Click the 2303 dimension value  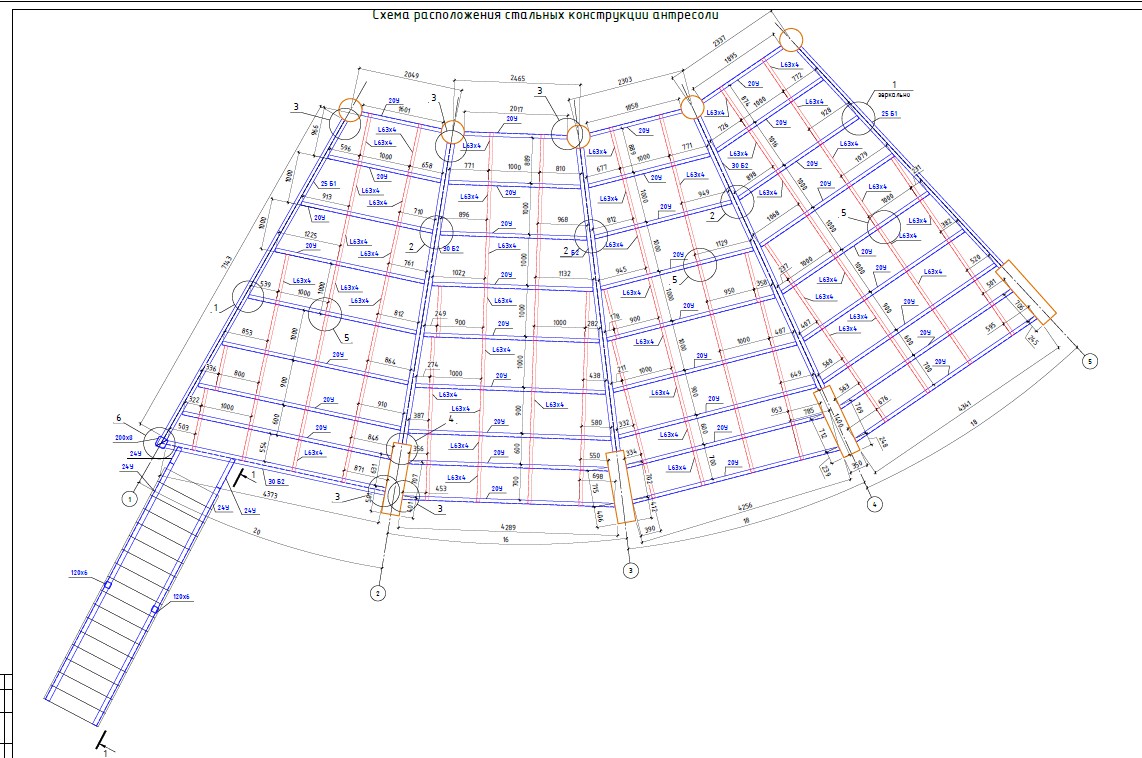pyautogui.click(x=625, y=81)
